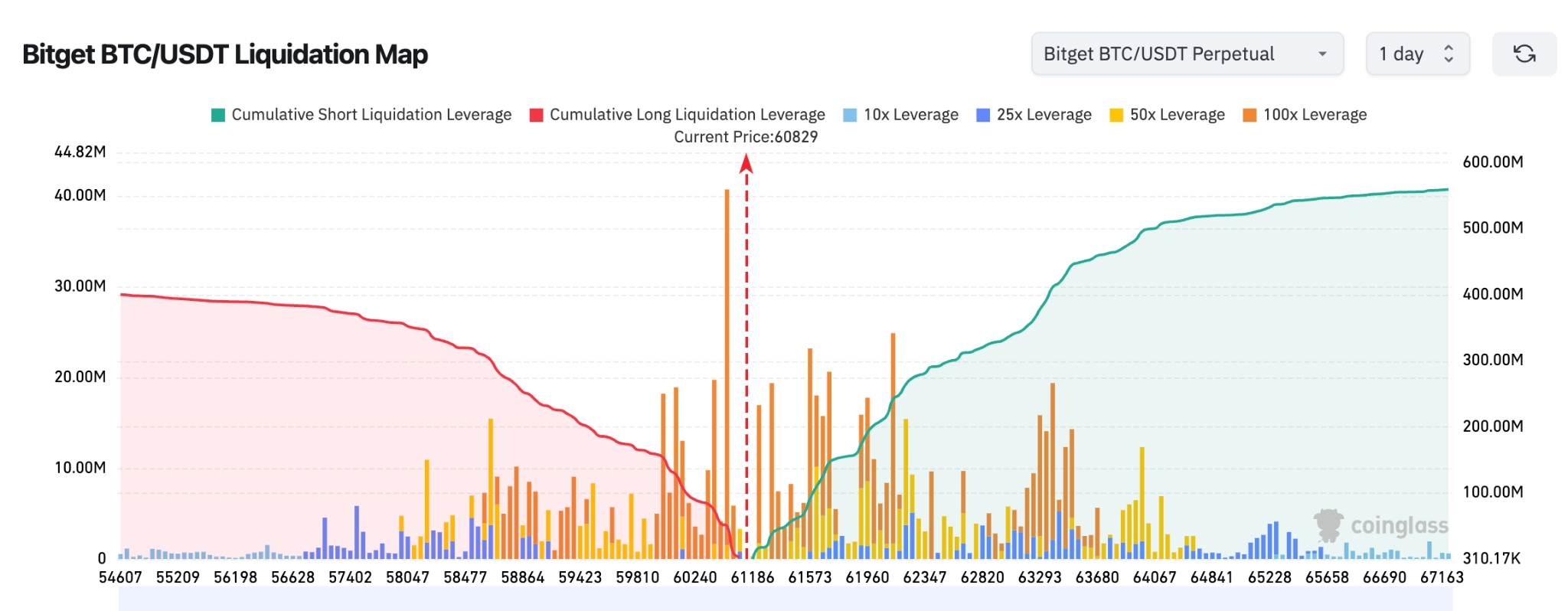Click the left axis value 44.82M
Screen dimensions: 1568x611
pos(80,152)
